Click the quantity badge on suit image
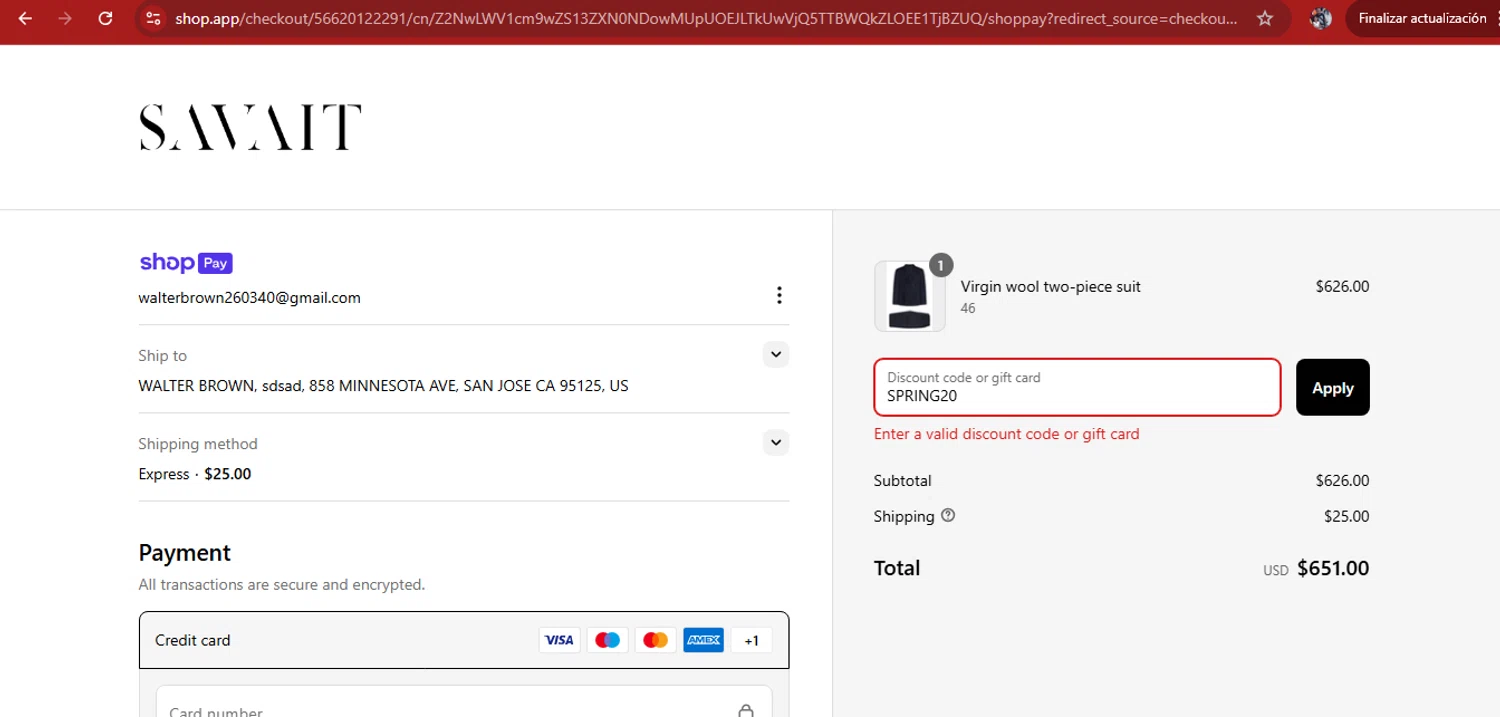The image size is (1500, 717). point(941,265)
